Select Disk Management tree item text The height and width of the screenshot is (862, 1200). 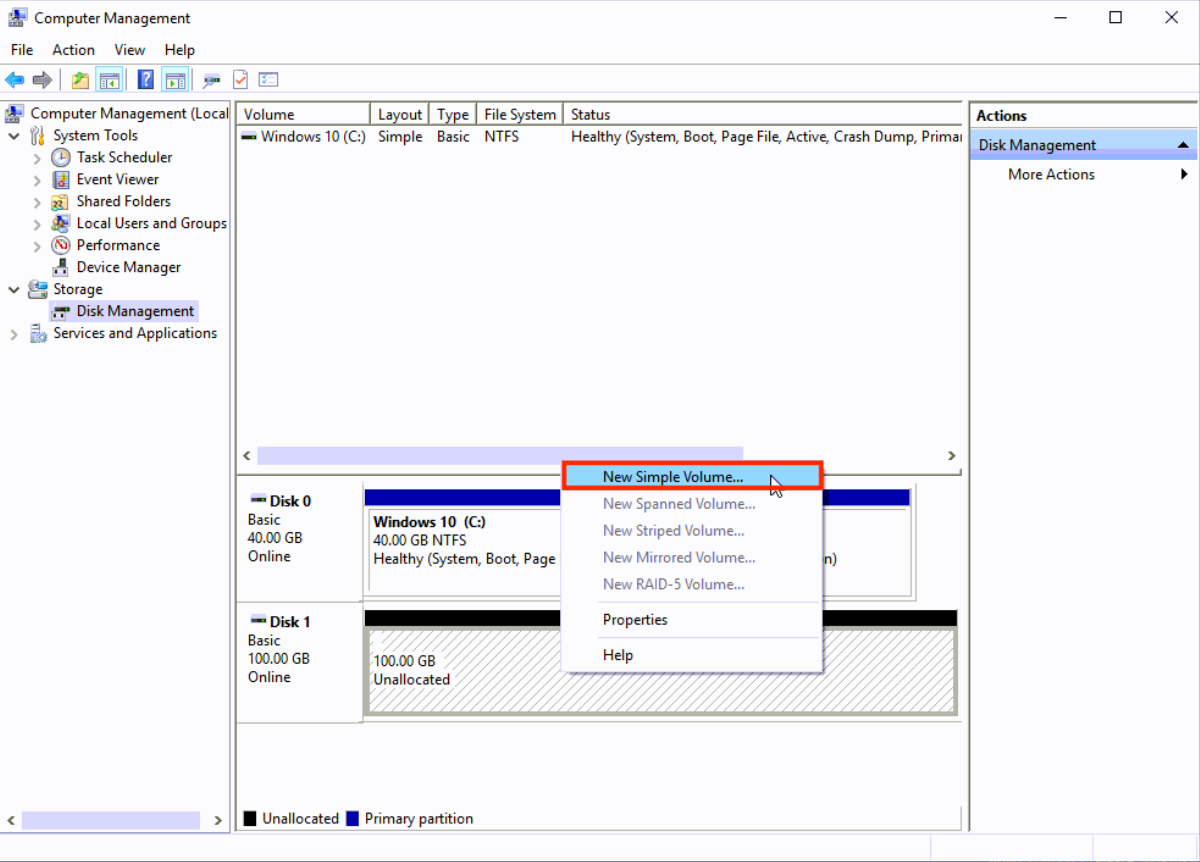point(135,311)
